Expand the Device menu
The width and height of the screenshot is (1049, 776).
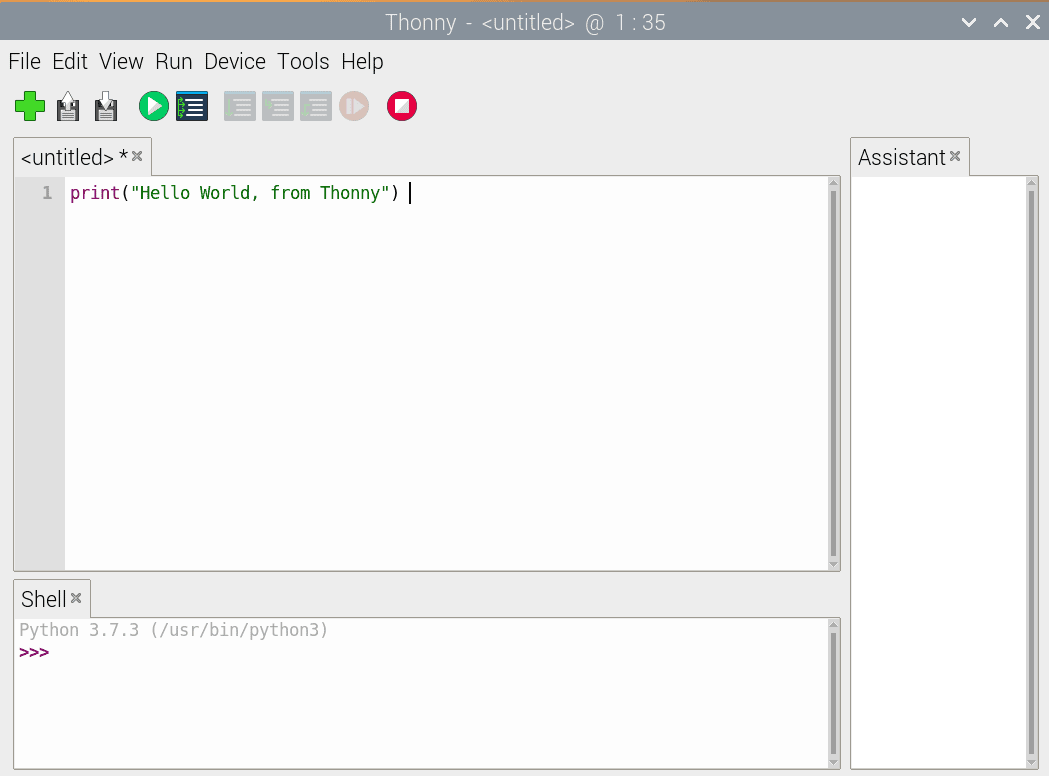click(235, 62)
